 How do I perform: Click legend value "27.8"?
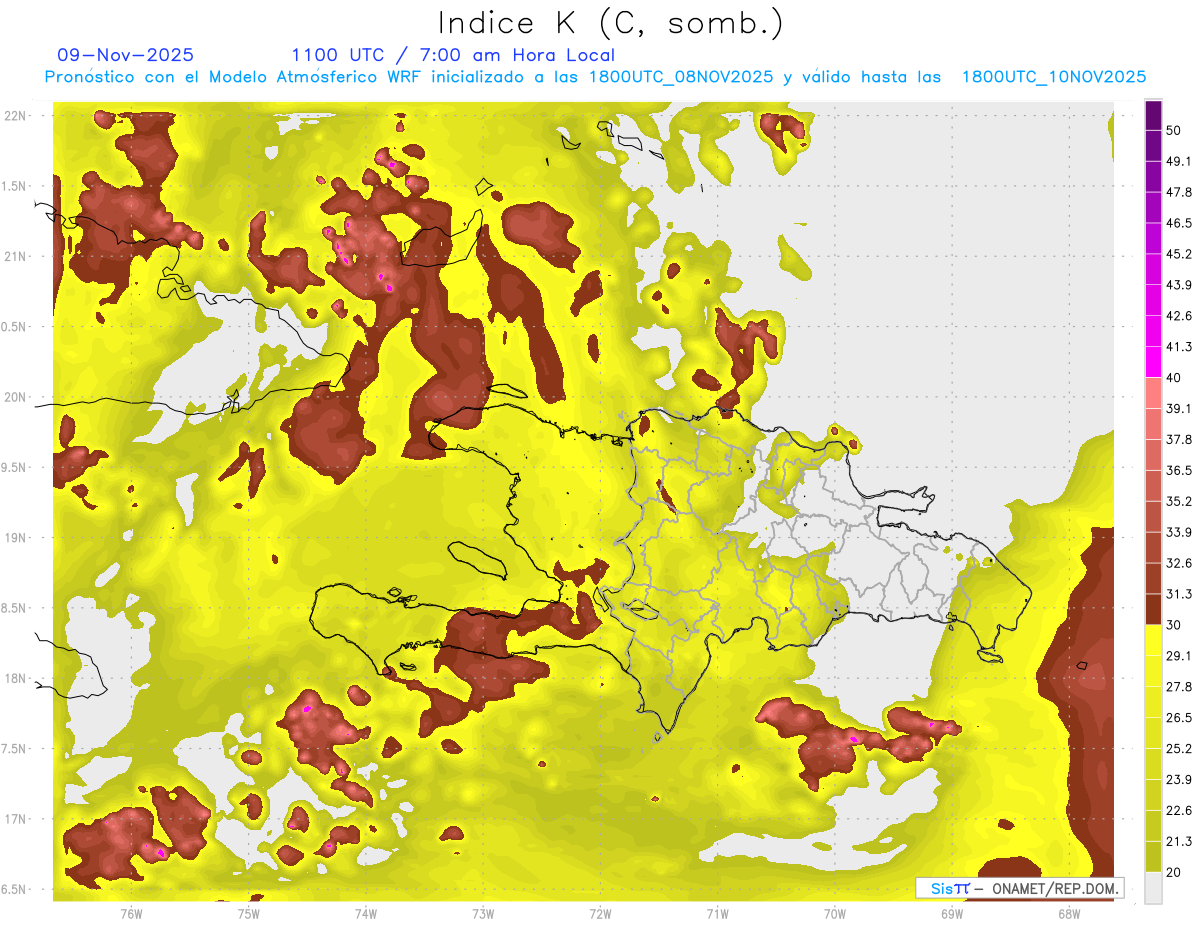click(x=1179, y=687)
